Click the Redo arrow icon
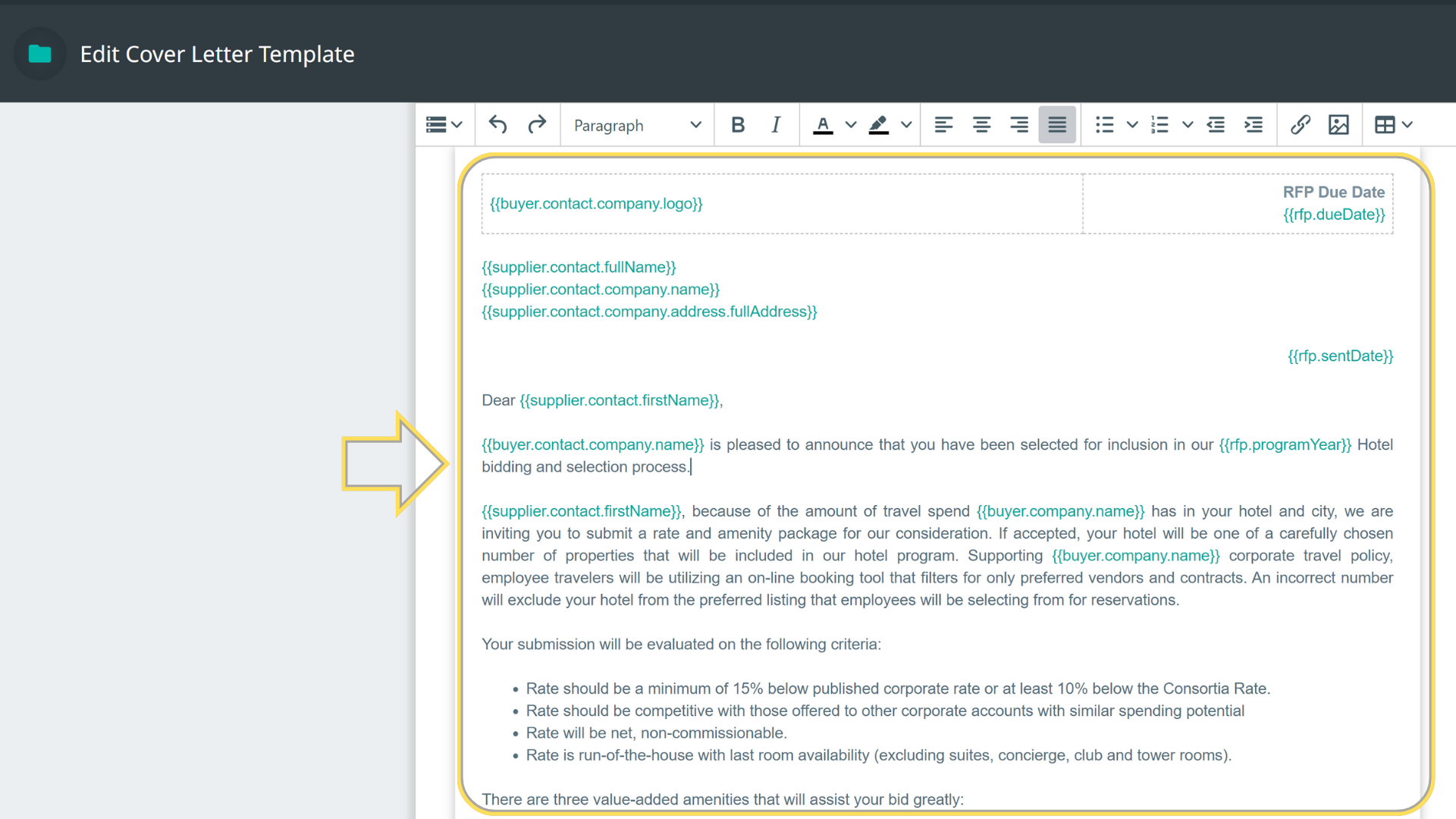Screen dimensions: 1456x819 537,125
